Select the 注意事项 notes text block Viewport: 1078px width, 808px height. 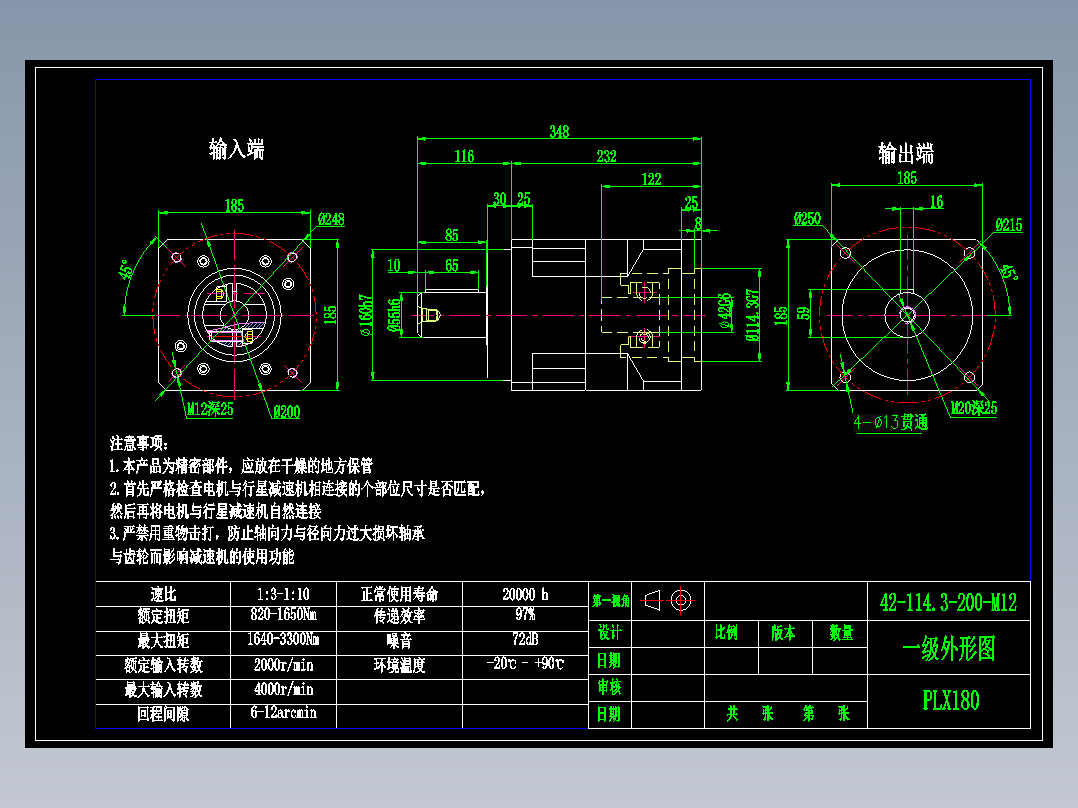click(x=290, y=500)
